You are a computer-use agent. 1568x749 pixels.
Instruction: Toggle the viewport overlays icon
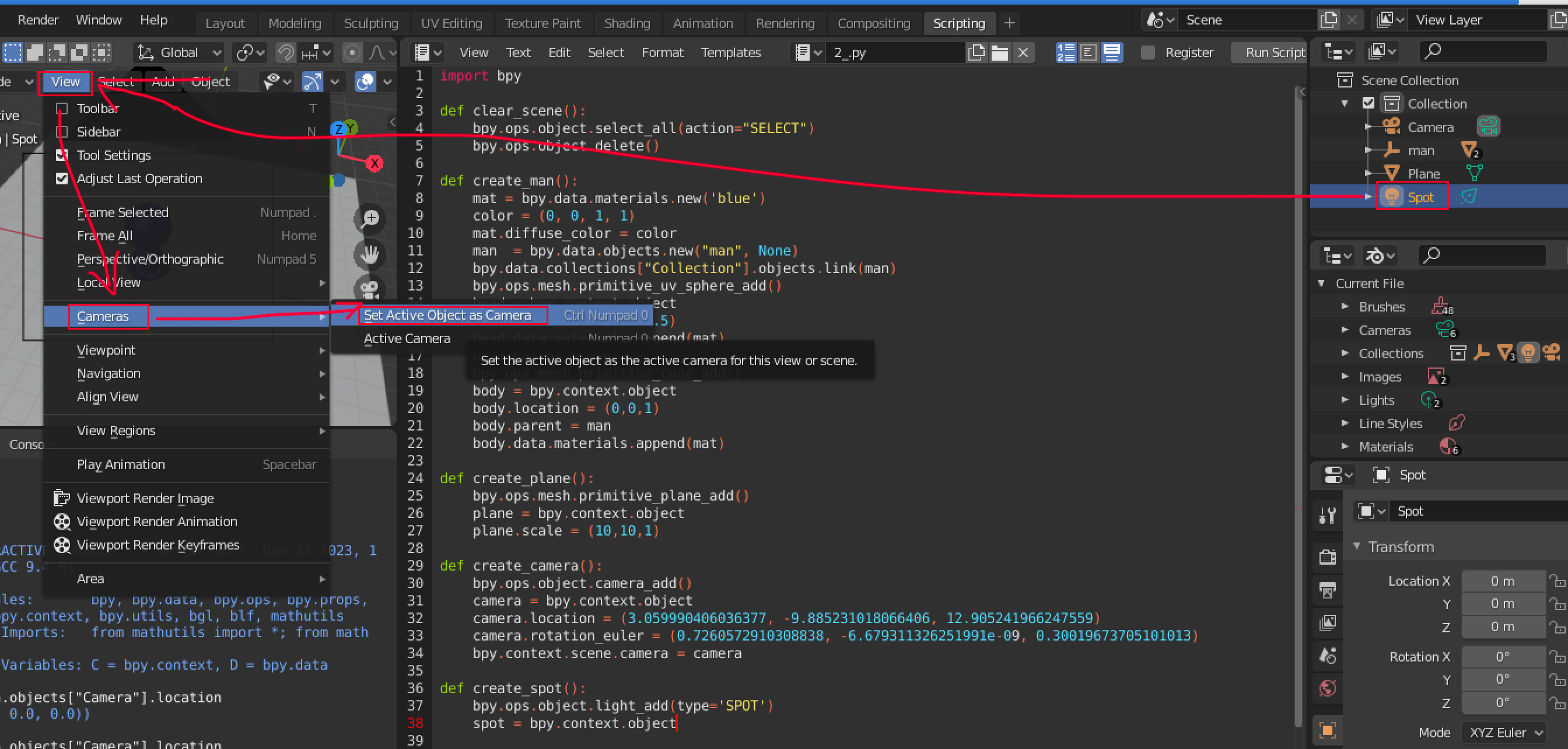pyautogui.click(x=365, y=82)
